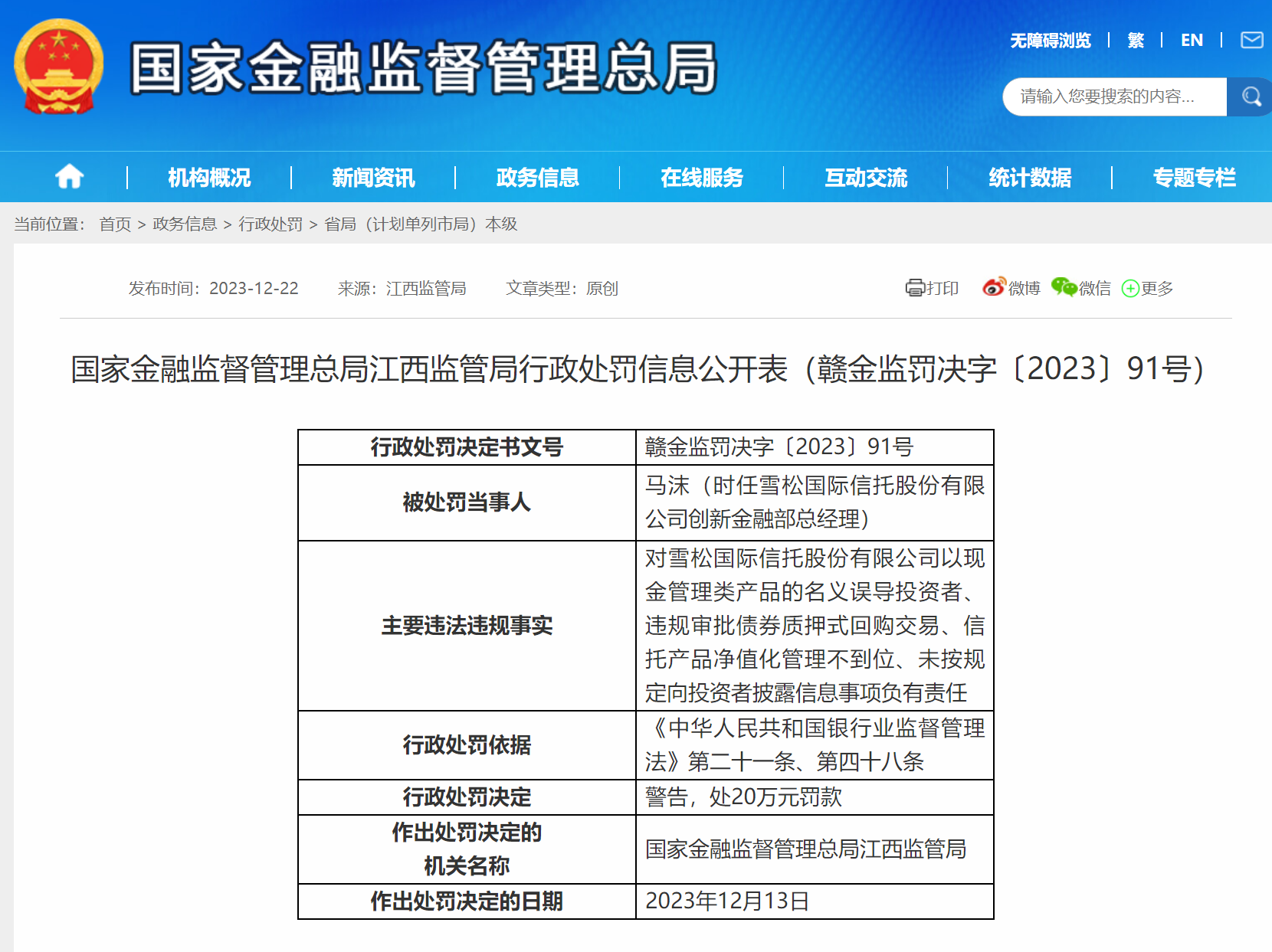1272x952 pixels.
Task: Click the cell 警告，处20万元罚款
Action: (815, 797)
